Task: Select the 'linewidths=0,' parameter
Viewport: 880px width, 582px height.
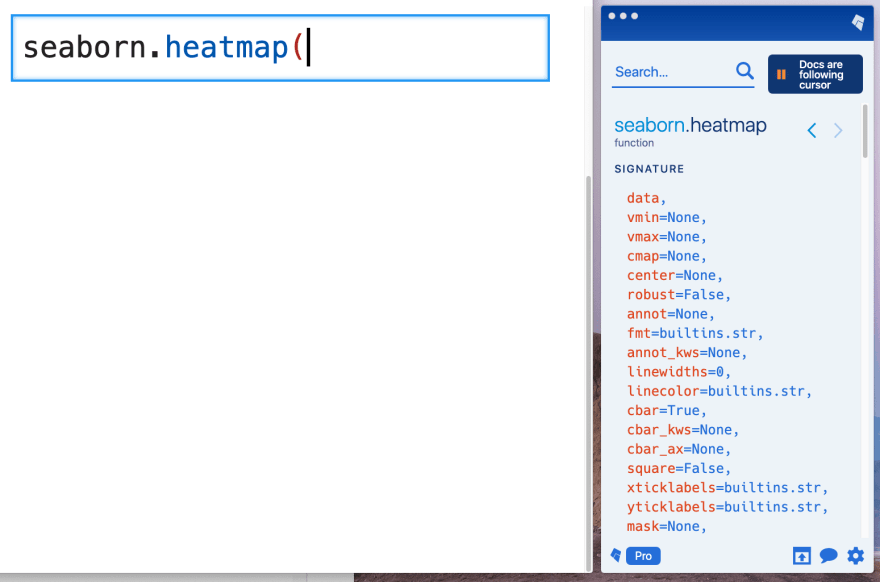Action: [x=679, y=372]
